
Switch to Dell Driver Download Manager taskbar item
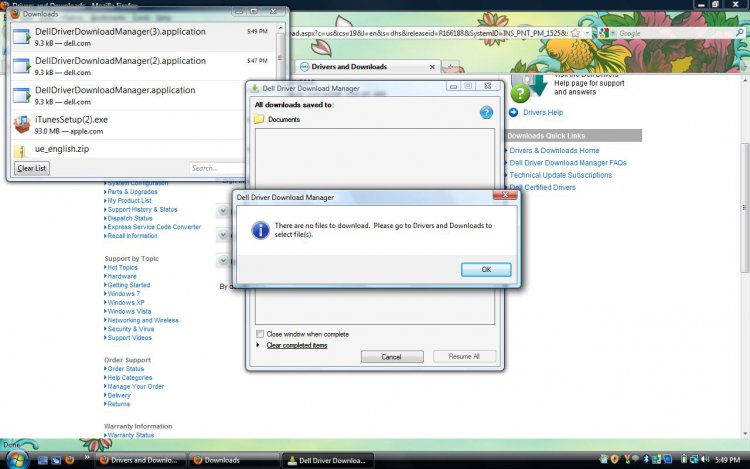click(328, 460)
